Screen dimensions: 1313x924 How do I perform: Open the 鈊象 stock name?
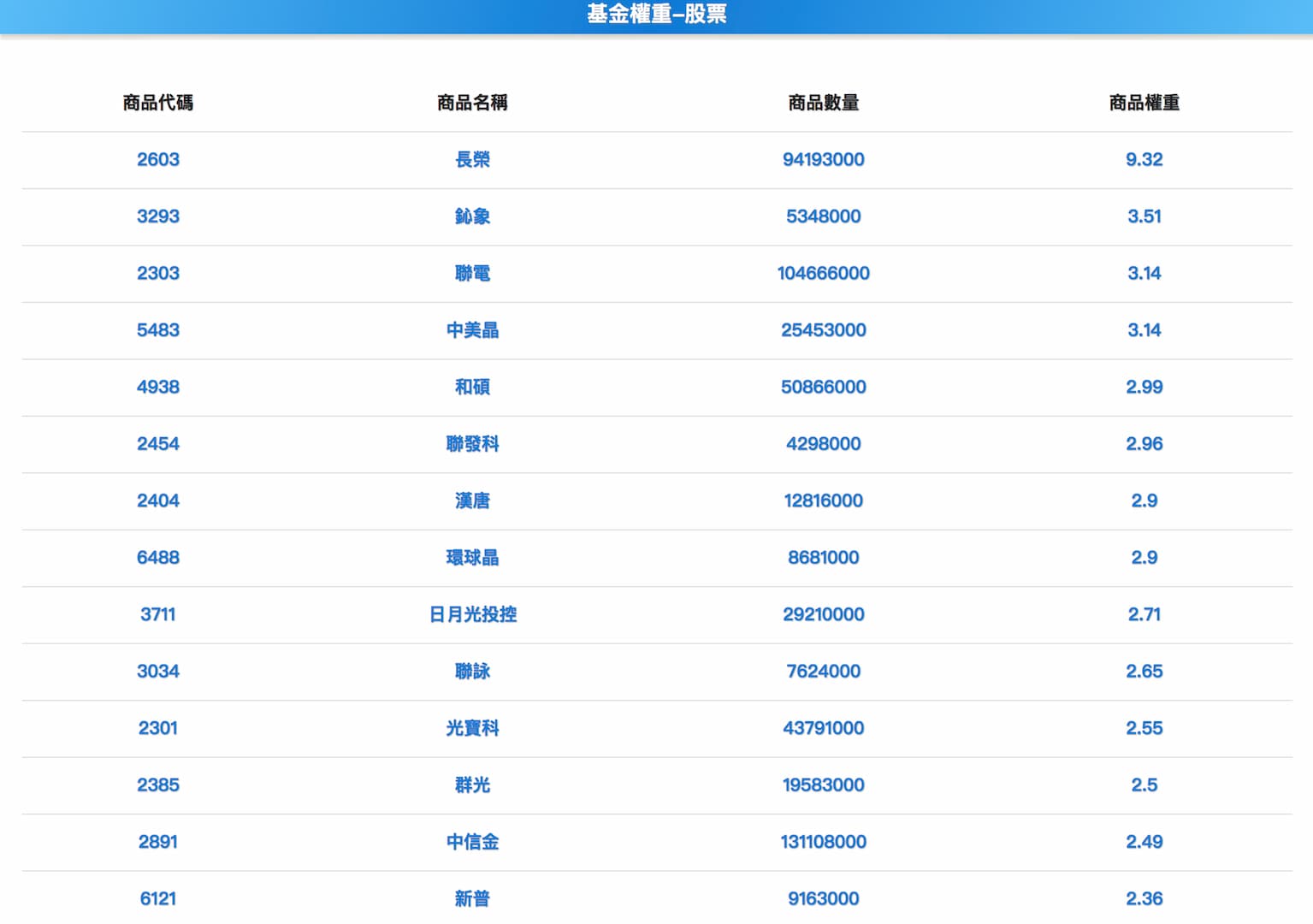coord(472,216)
